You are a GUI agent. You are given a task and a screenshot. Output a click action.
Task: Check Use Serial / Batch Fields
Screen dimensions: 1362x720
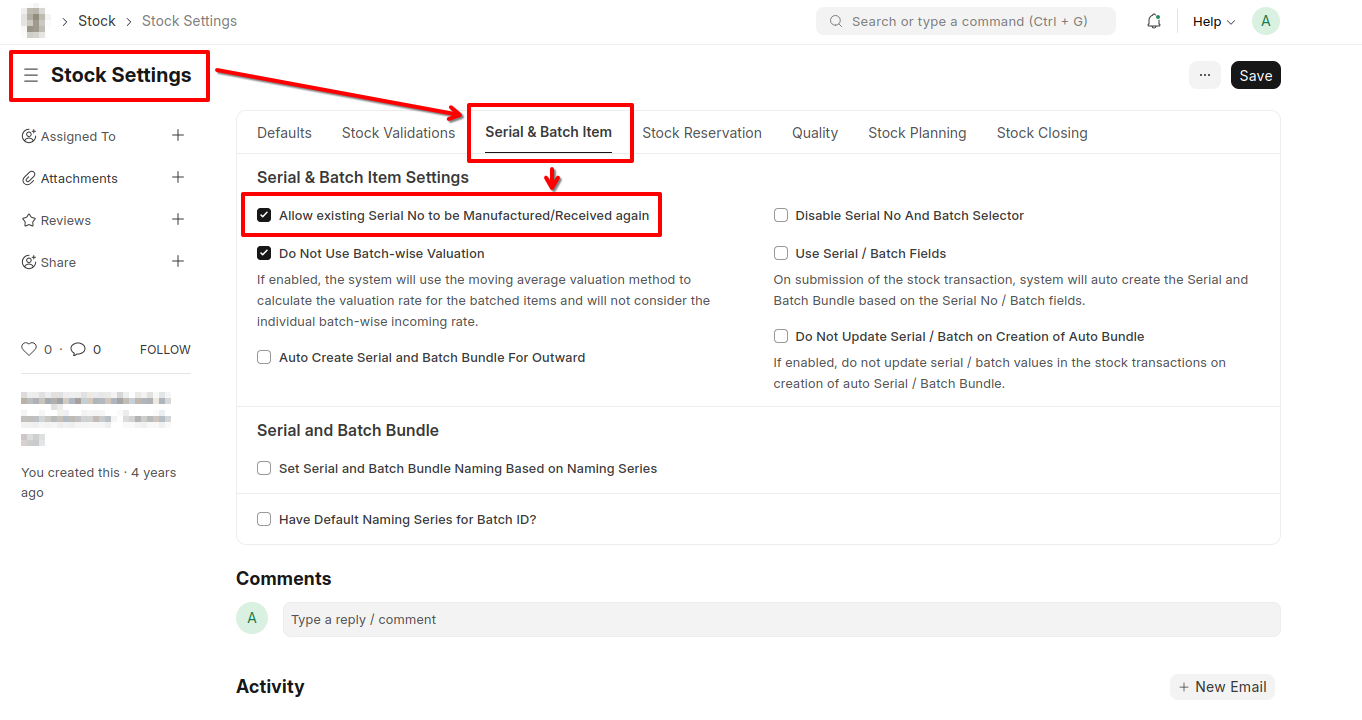tap(781, 254)
